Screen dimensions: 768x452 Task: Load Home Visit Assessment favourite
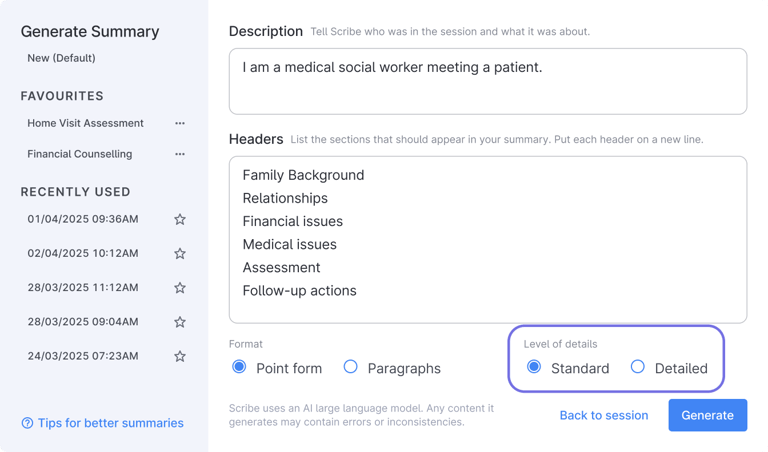(x=86, y=123)
